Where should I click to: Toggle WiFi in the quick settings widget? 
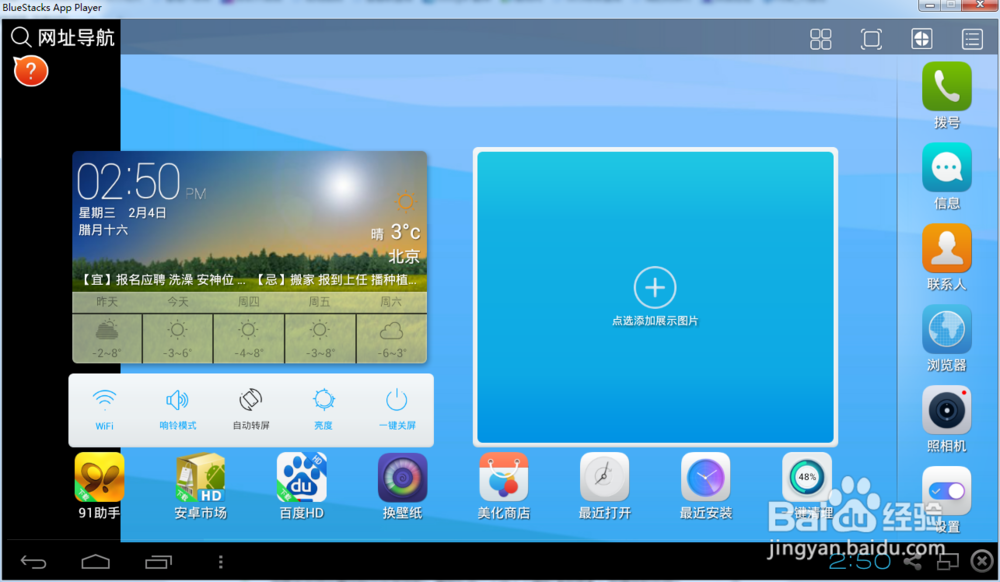pos(105,410)
